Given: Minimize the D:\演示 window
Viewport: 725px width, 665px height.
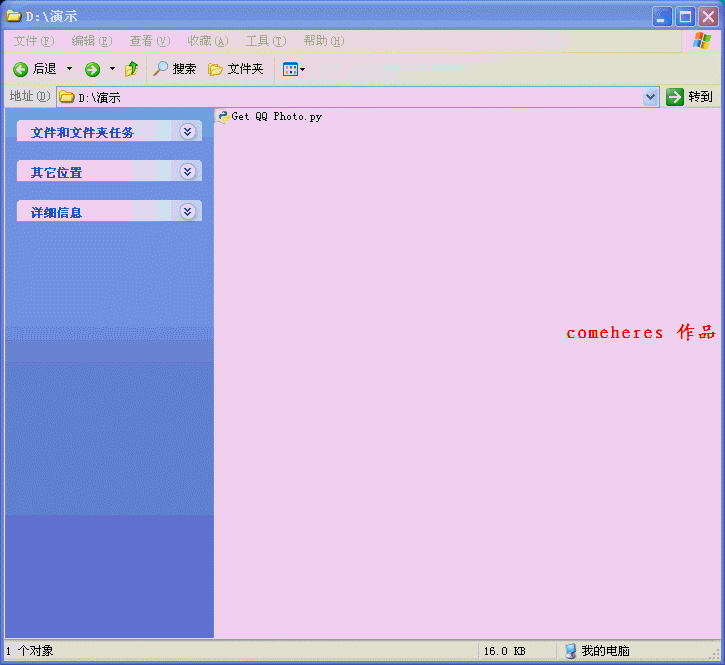Looking at the screenshot, I should click(x=662, y=17).
